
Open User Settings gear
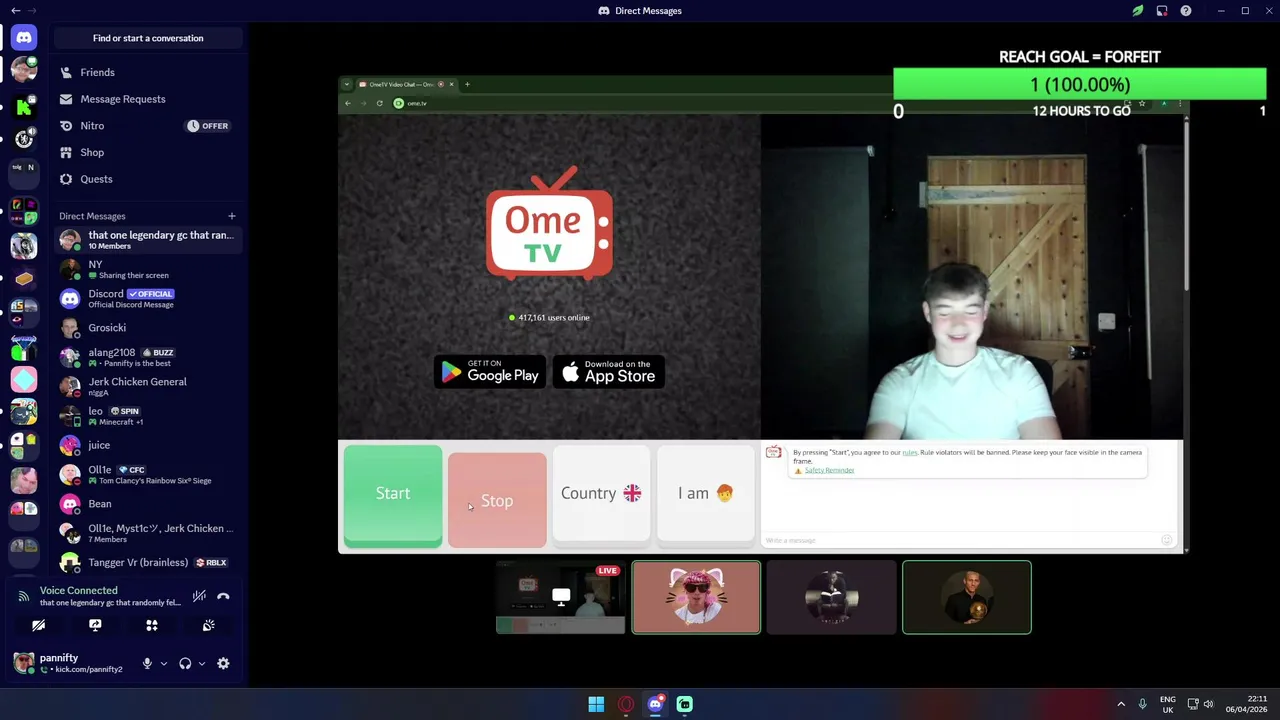pos(223,663)
